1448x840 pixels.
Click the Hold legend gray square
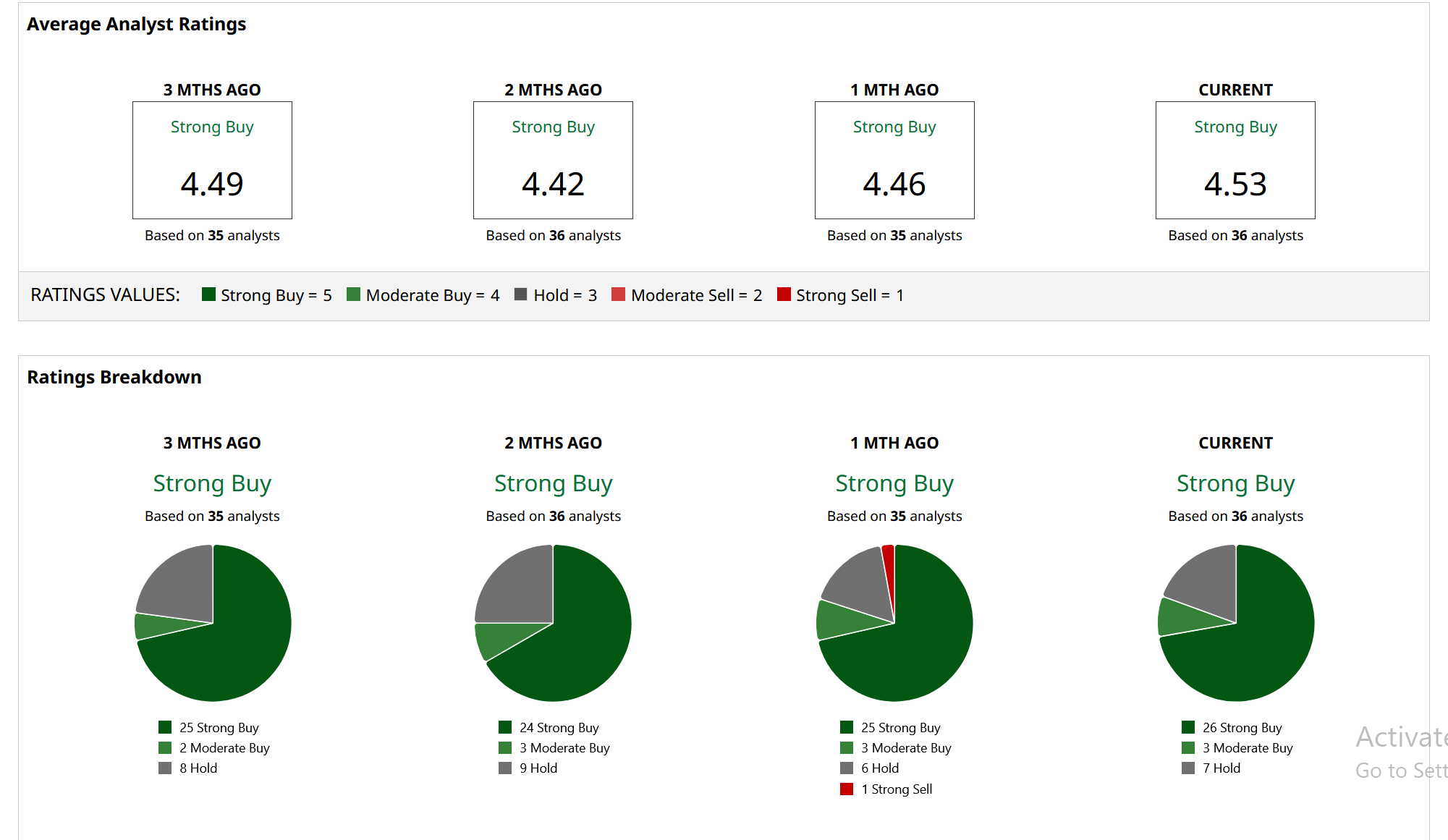[520, 294]
